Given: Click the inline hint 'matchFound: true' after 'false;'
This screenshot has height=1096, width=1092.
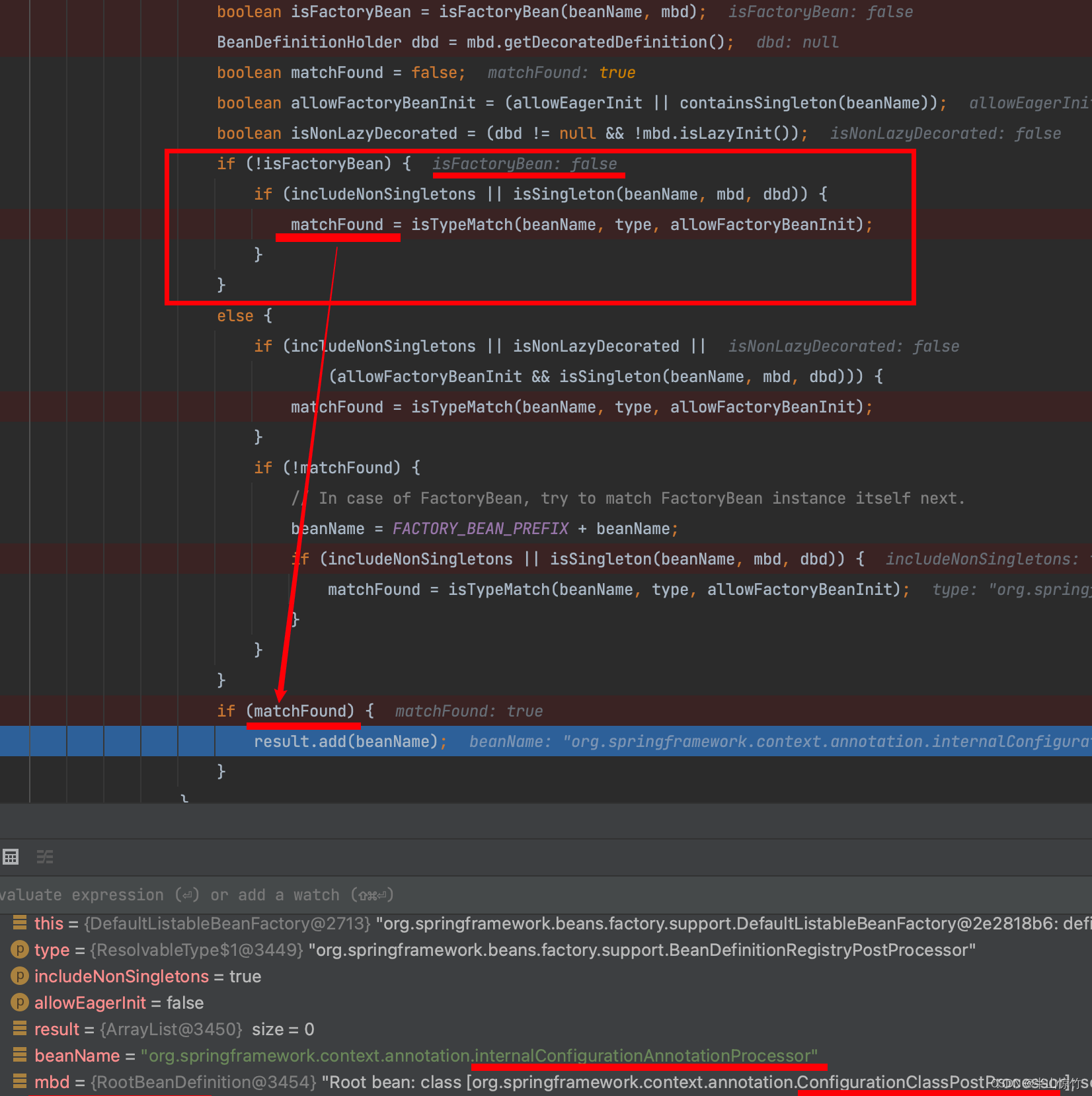Looking at the screenshot, I should coord(561,72).
